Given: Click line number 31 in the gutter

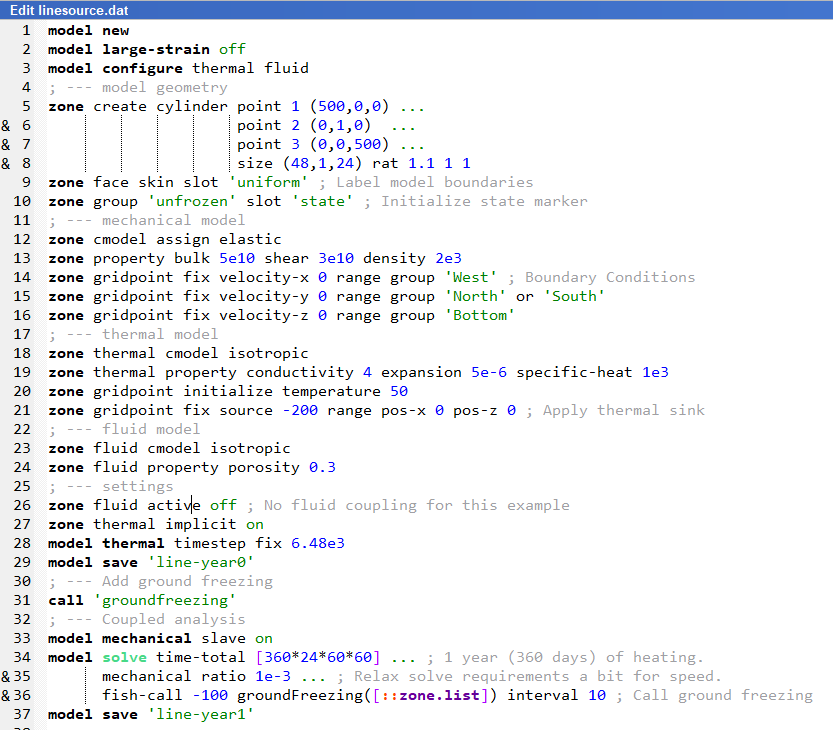Looking at the screenshot, I should click(x=22, y=600).
